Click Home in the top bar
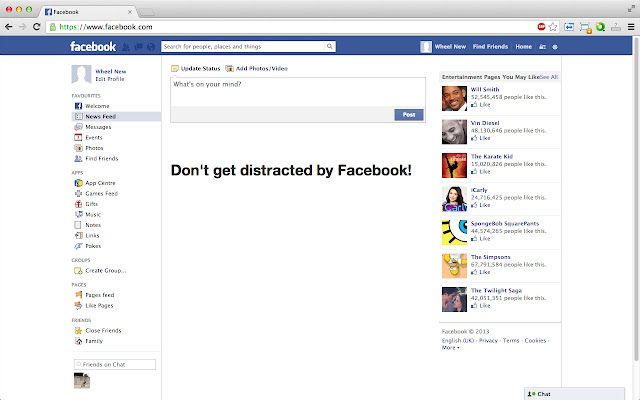 tap(523, 47)
